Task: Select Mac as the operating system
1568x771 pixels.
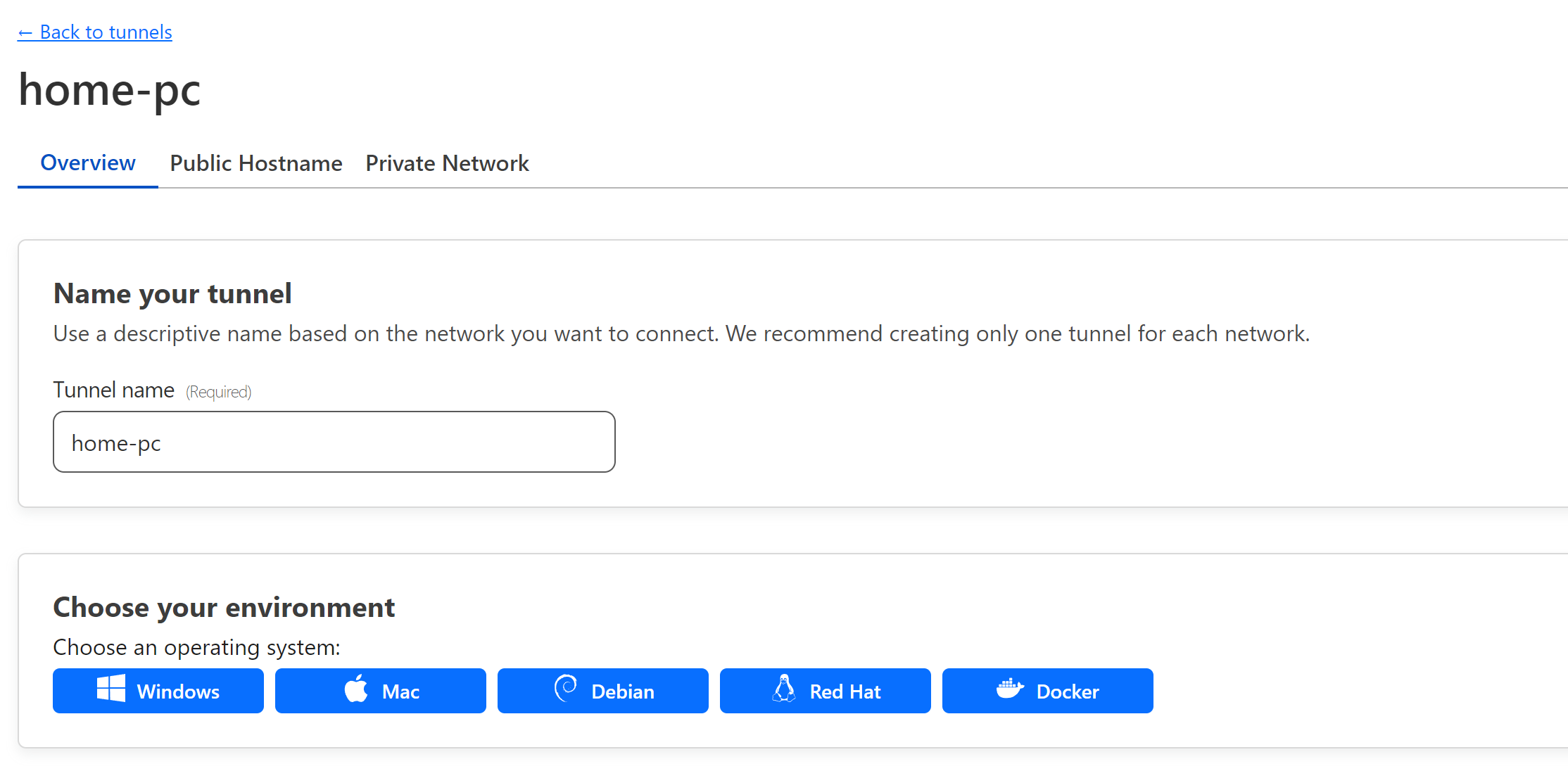Action: 381,691
